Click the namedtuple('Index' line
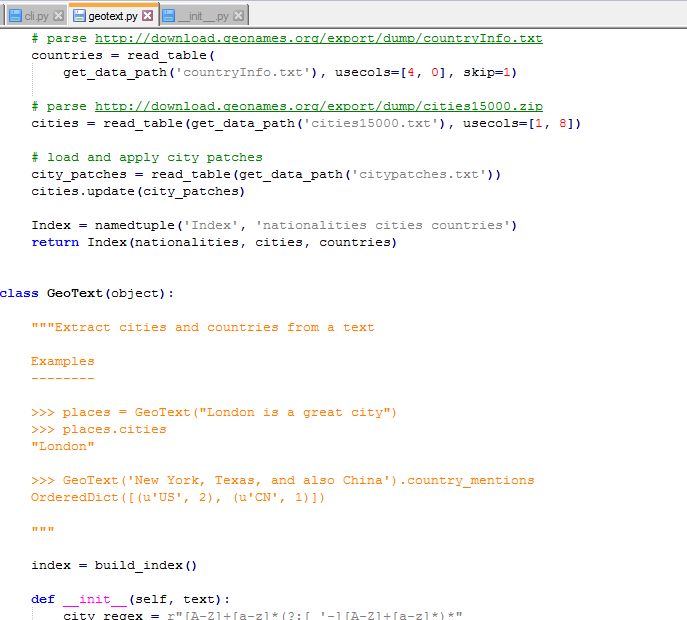 tap(274, 225)
